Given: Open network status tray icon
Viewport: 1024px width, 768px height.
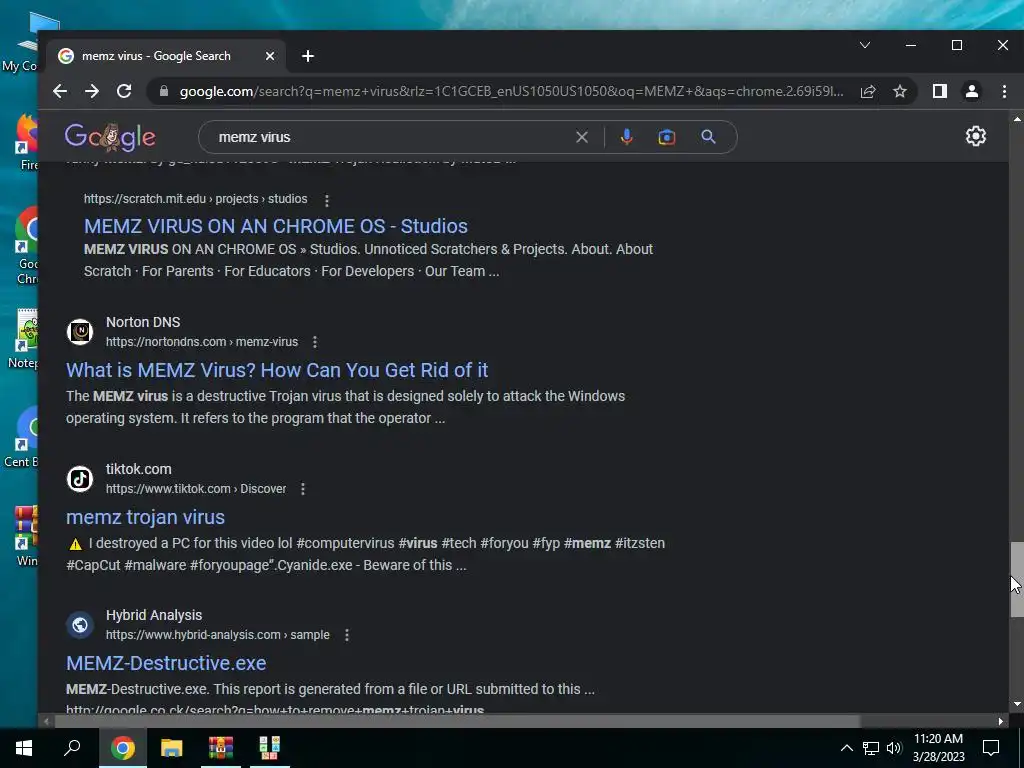Looking at the screenshot, I should [x=871, y=748].
